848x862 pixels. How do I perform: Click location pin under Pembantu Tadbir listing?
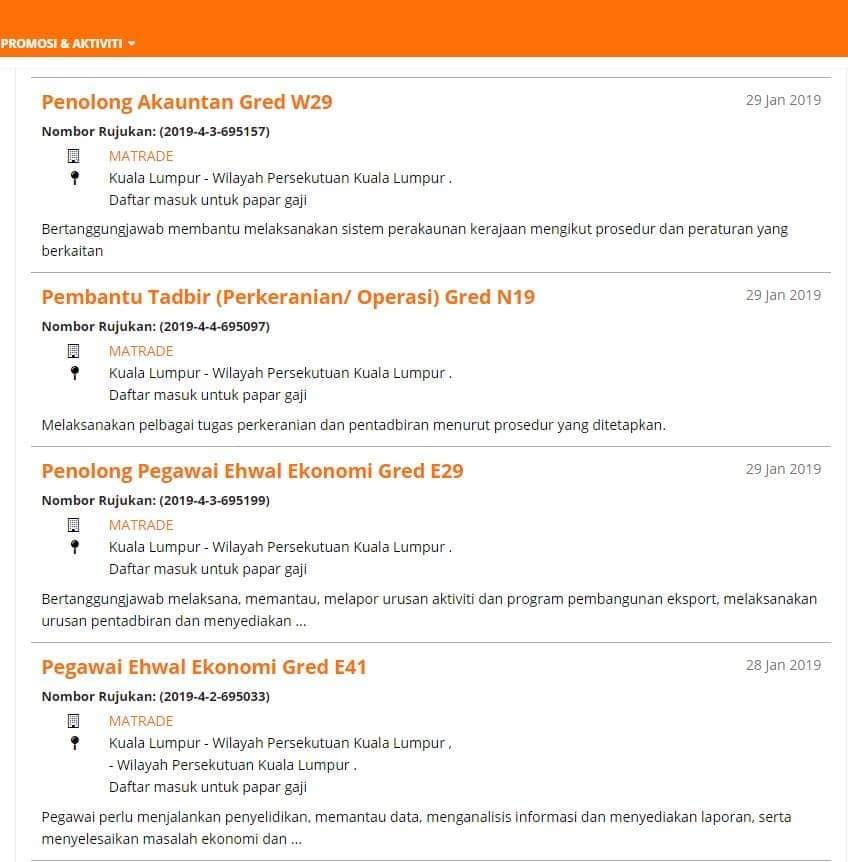click(x=75, y=373)
